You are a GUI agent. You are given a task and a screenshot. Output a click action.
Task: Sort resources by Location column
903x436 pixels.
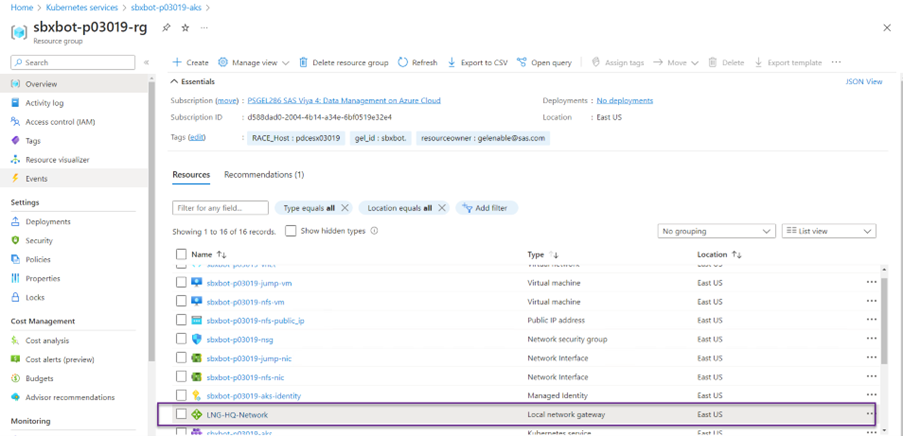pyautogui.click(x=719, y=254)
